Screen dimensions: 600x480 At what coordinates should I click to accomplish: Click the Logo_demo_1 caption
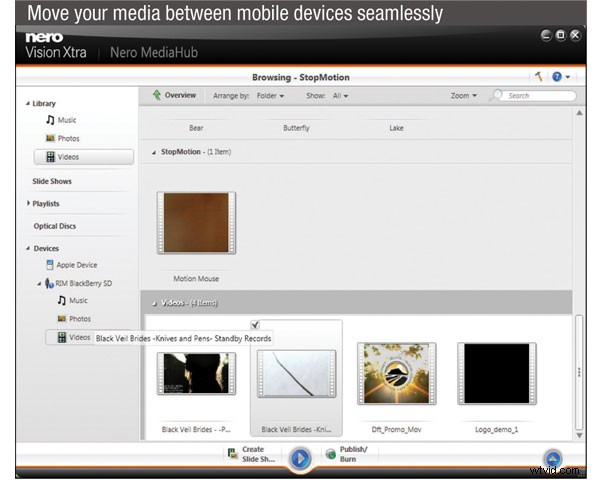pos(497,429)
